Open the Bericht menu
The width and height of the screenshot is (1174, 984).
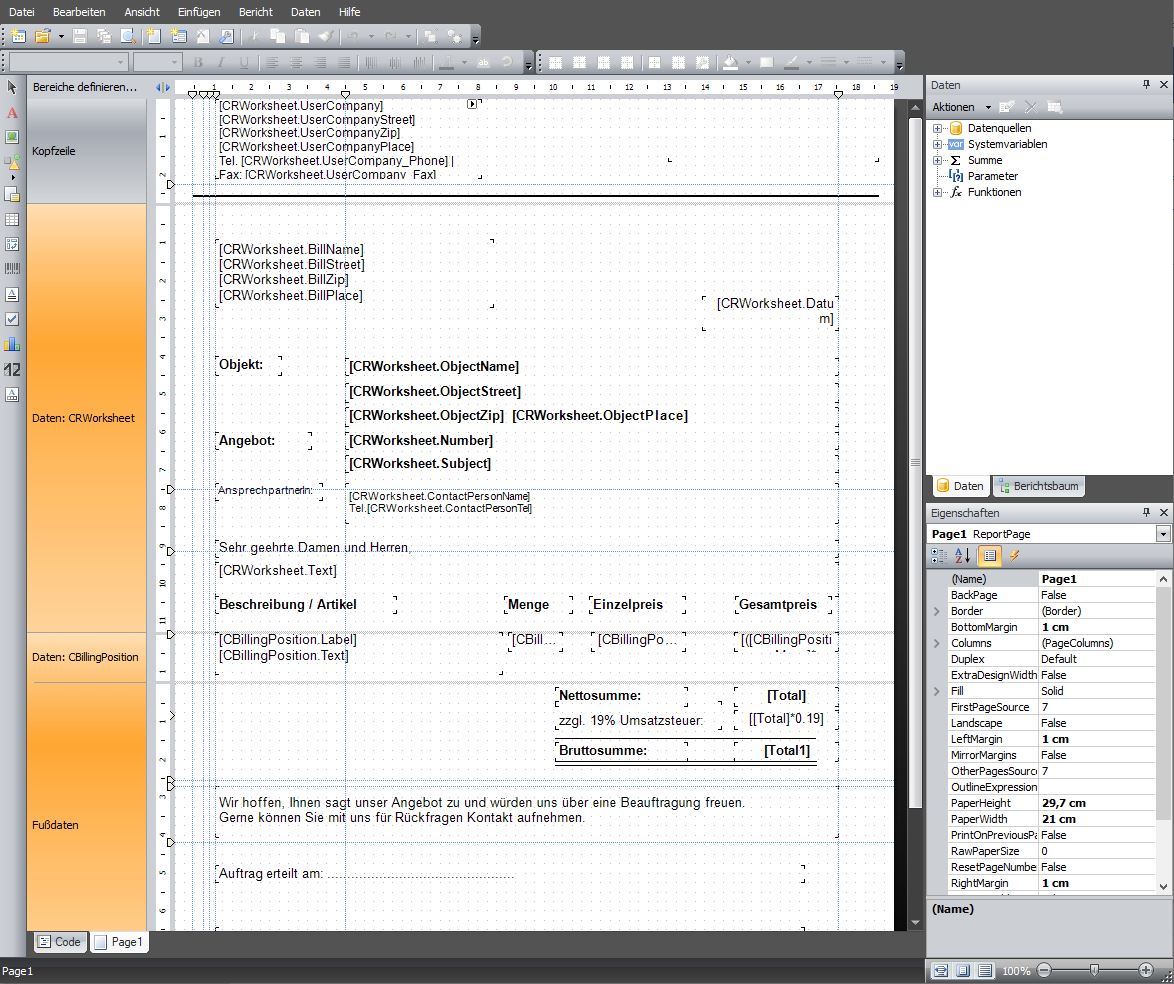(x=255, y=12)
